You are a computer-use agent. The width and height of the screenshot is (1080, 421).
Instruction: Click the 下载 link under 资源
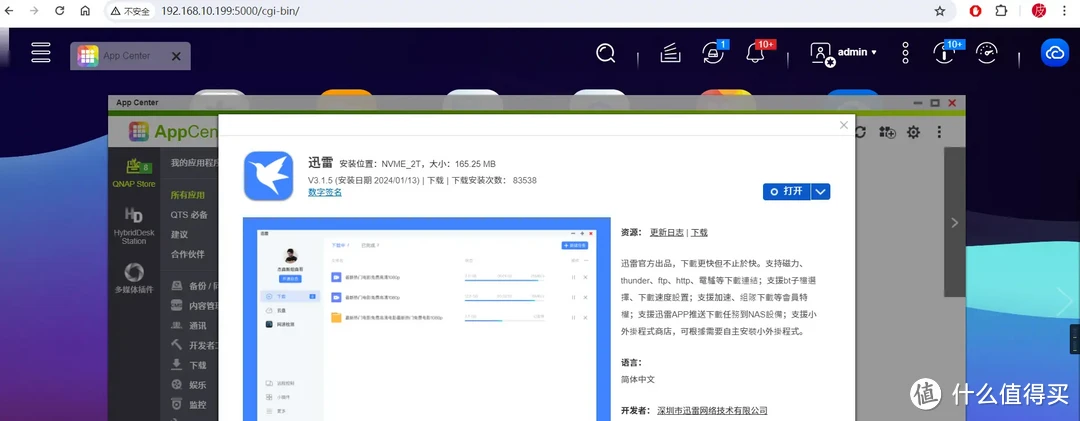699,233
